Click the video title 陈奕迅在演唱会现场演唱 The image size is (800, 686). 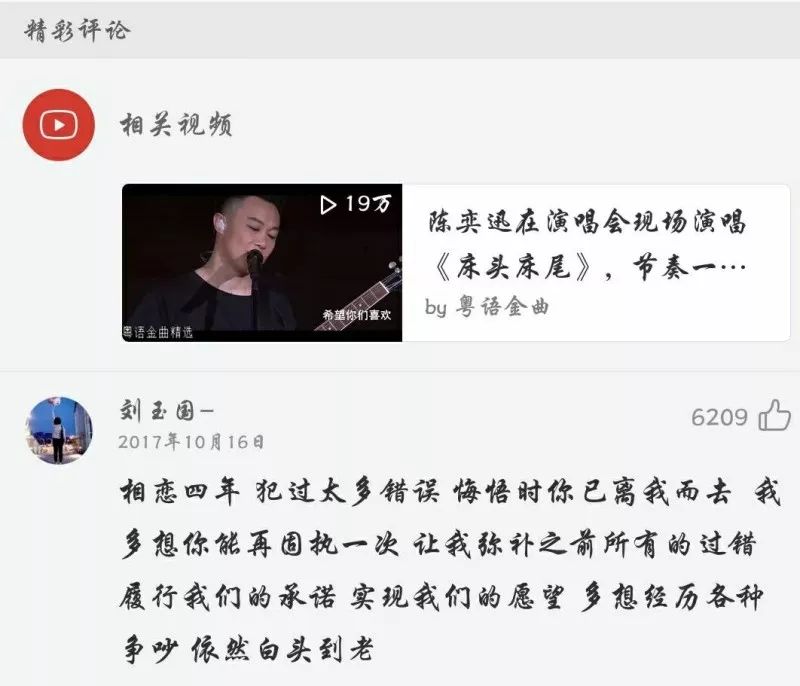click(x=587, y=222)
